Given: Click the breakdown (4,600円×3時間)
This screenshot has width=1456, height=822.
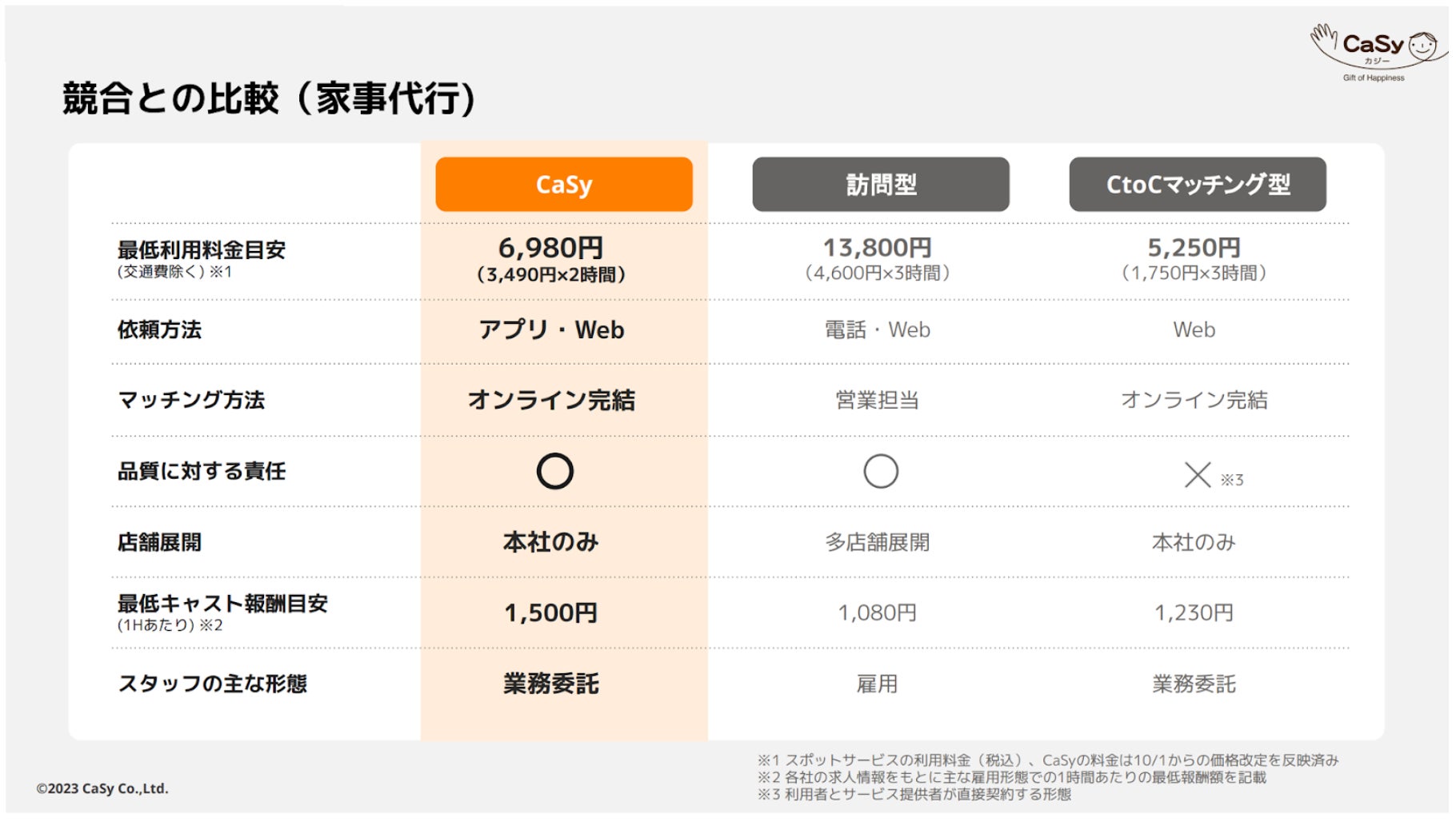Looking at the screenshot, I should pos(877,273).
